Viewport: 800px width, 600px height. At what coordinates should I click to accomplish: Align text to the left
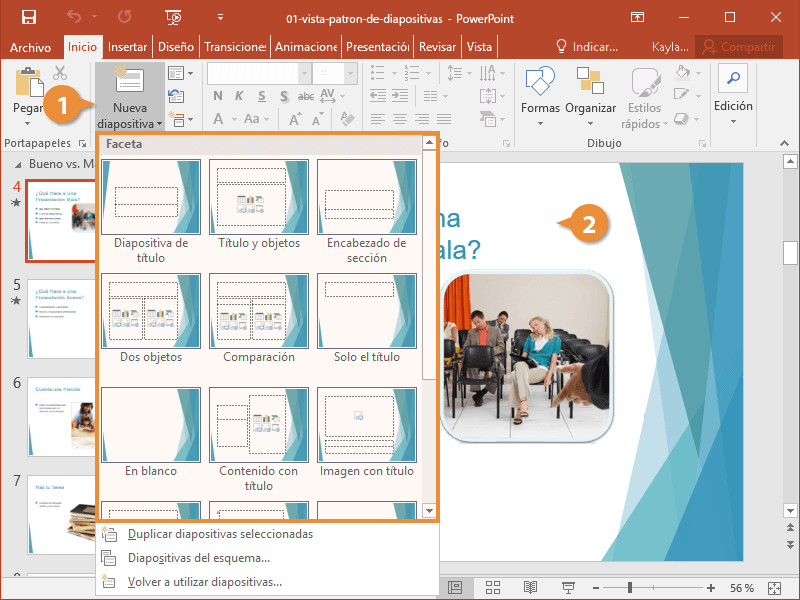click(377, 119)
